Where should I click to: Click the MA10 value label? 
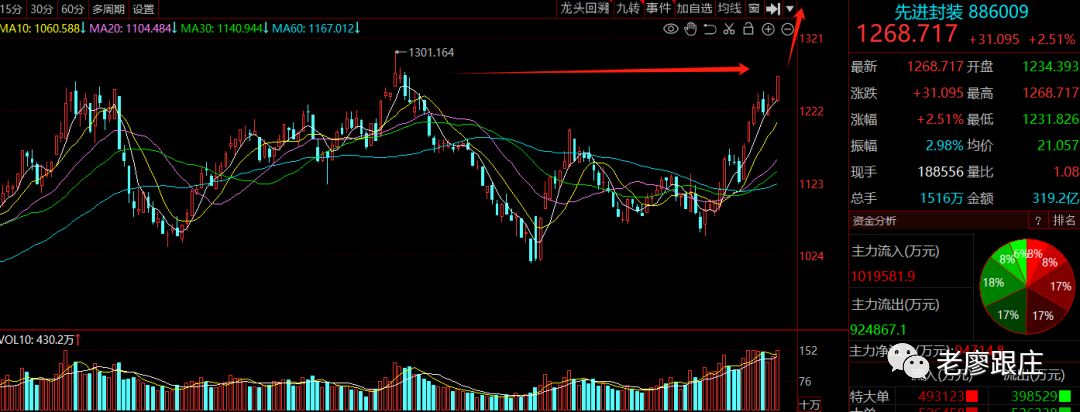tap(42, 29)
